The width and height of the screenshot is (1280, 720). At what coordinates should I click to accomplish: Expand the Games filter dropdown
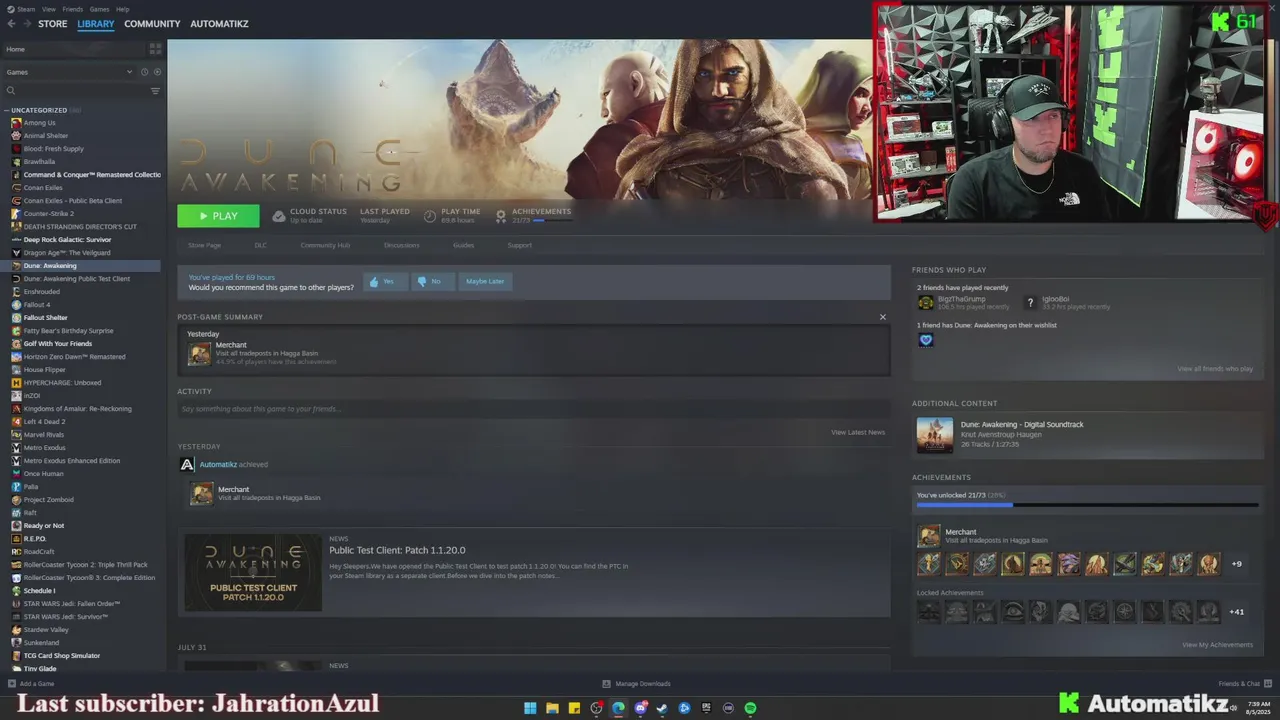(68, 72)
